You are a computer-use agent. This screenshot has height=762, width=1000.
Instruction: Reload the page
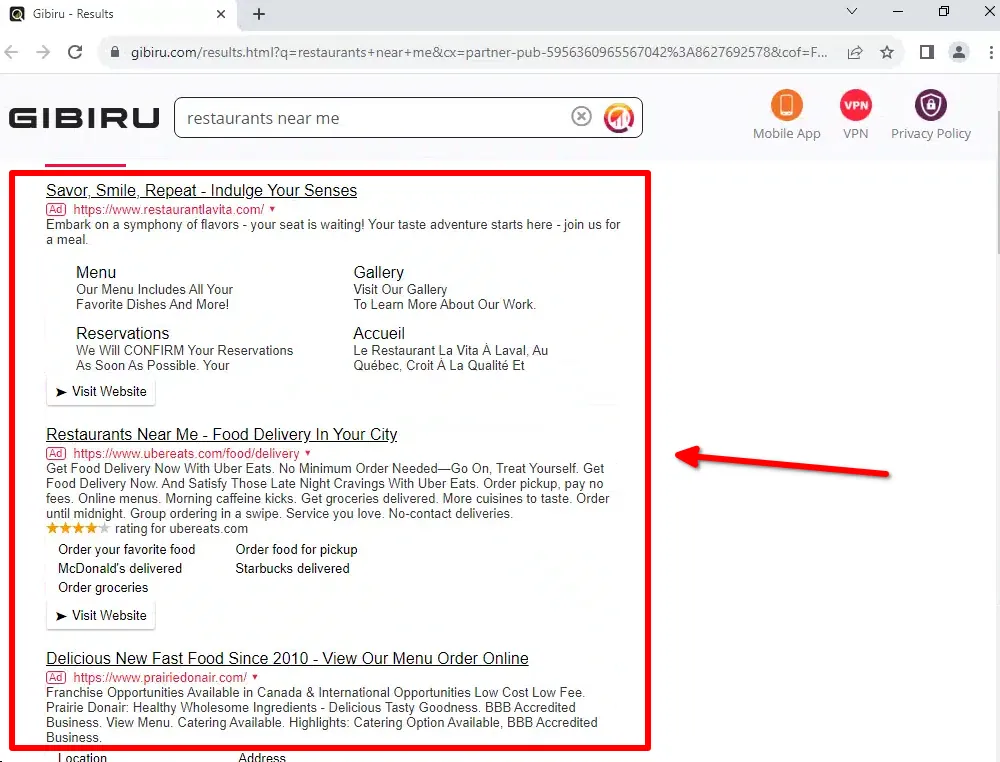click(75, 52)
